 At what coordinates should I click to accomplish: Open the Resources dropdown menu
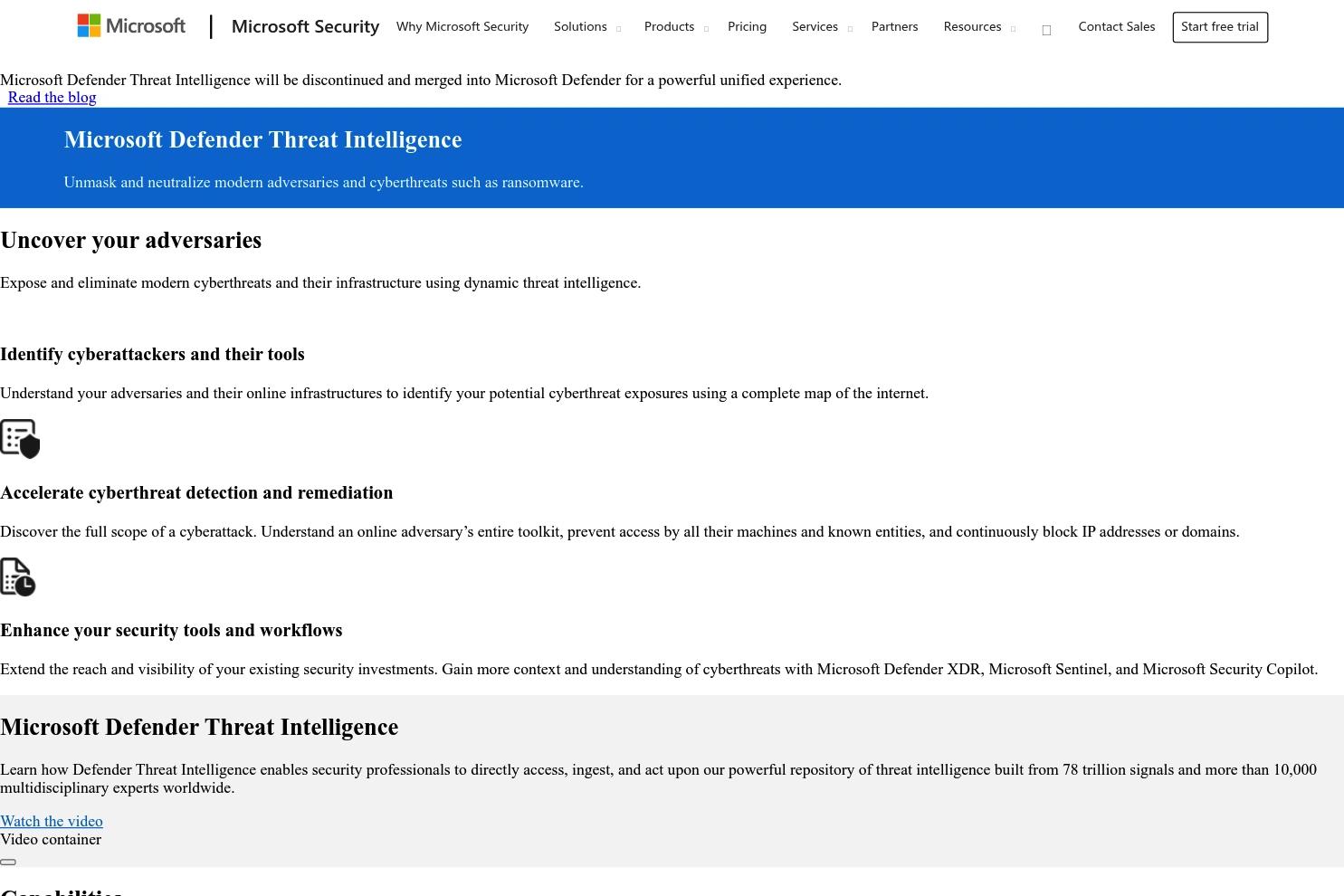click(x=979, y=27)
